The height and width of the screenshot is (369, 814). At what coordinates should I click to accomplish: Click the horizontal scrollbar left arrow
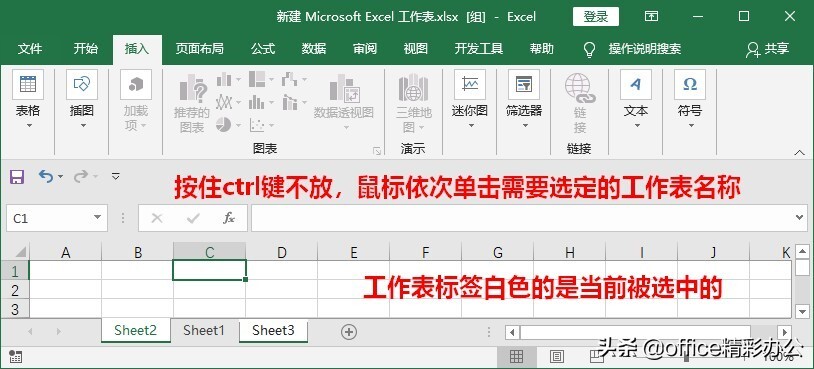point(512,332)
